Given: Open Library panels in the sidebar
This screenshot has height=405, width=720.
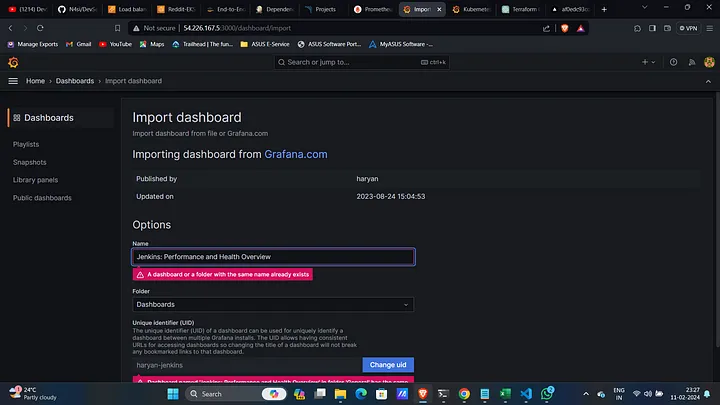Looking at the screenshot, I should click(x=35, y=180).
